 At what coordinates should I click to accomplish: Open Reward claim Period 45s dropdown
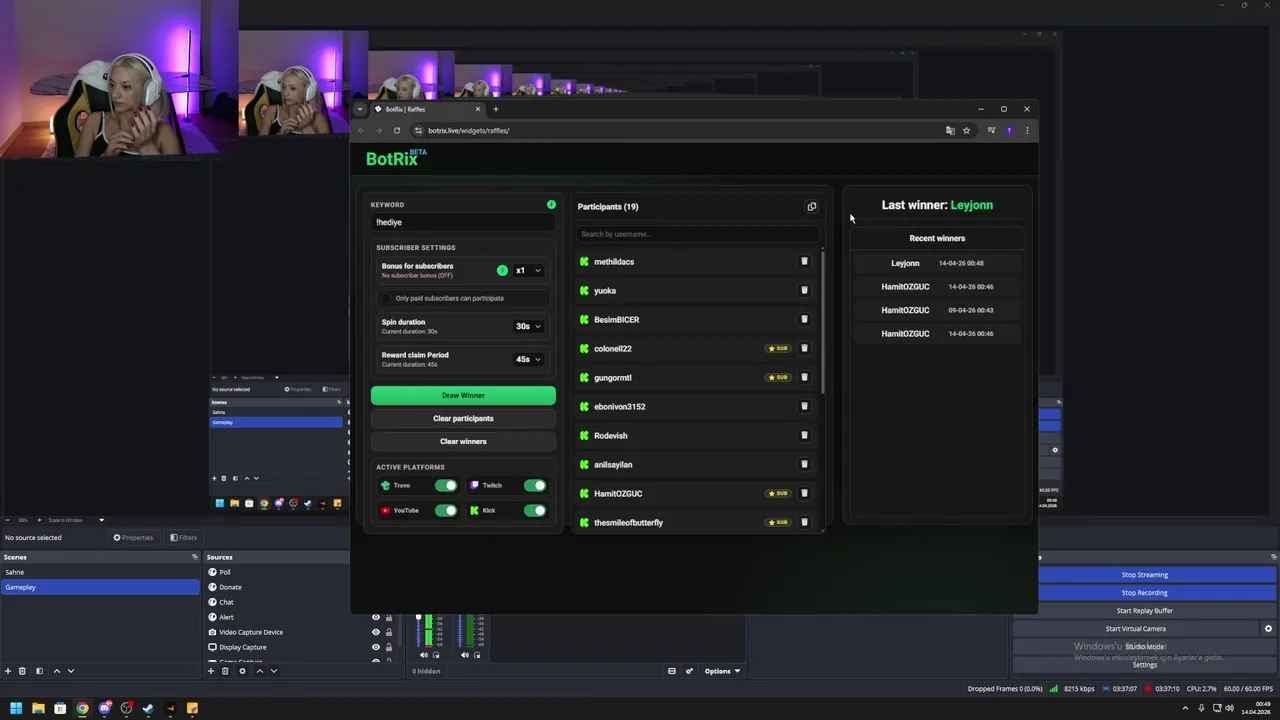[527, 359]
